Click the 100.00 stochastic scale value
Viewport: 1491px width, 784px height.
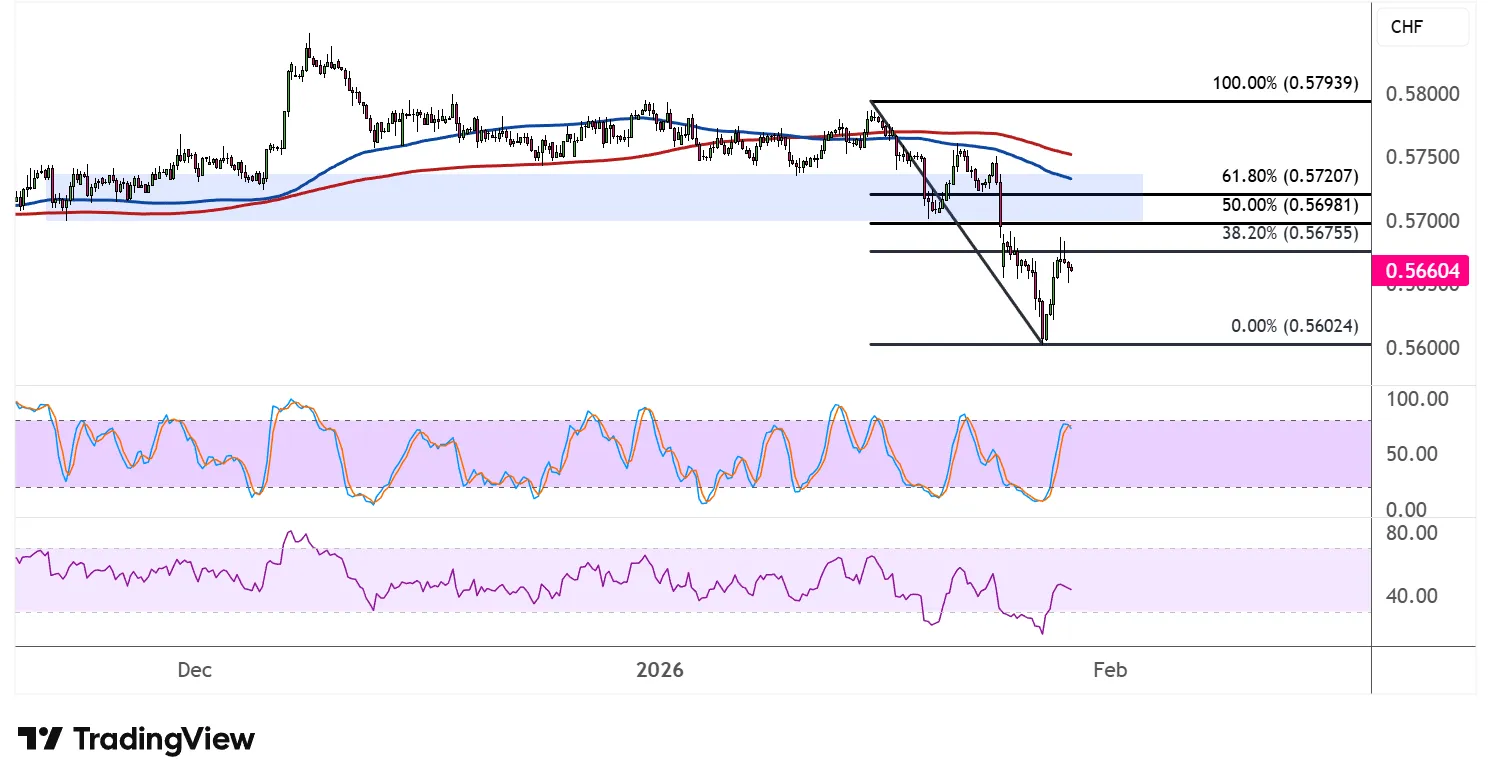click(1414, 400)
